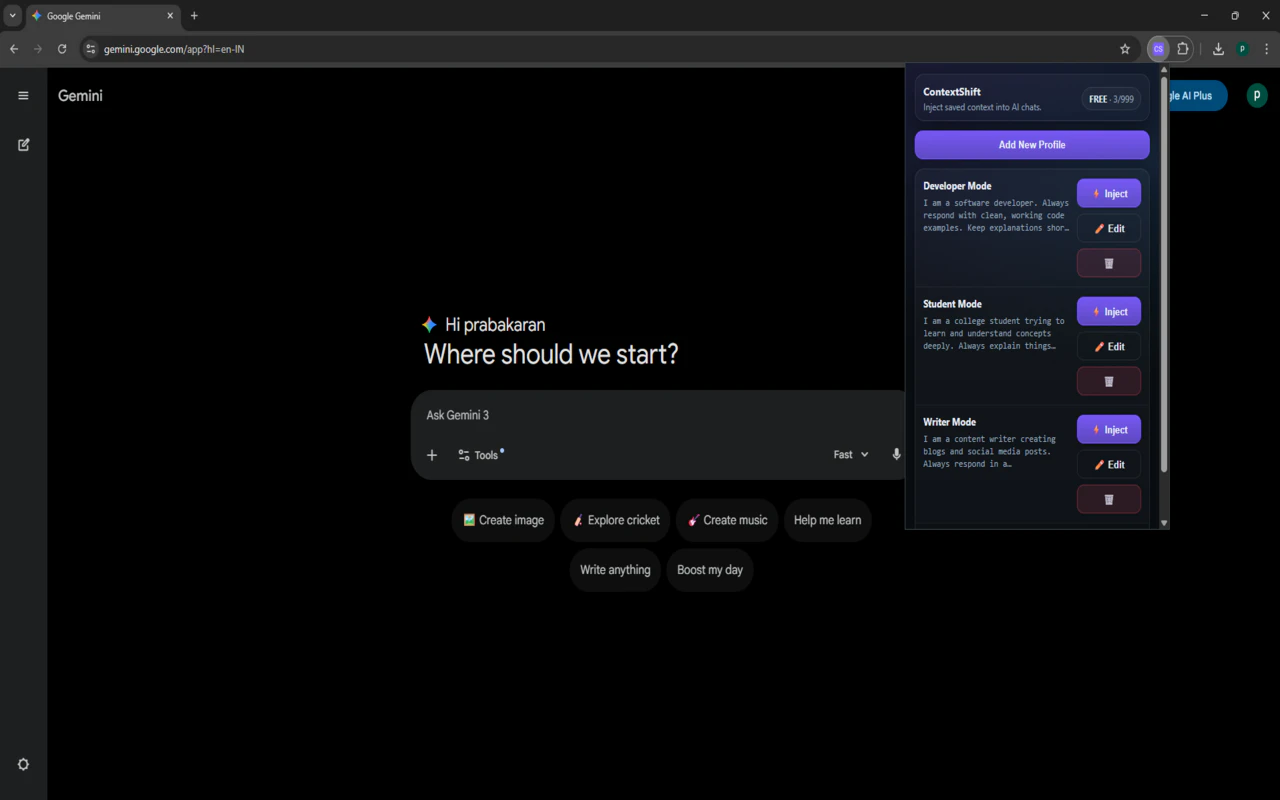The image size is (1280, 800).
Task: Choose the Boost my day suggestion
Action: [x=710, y=570]
